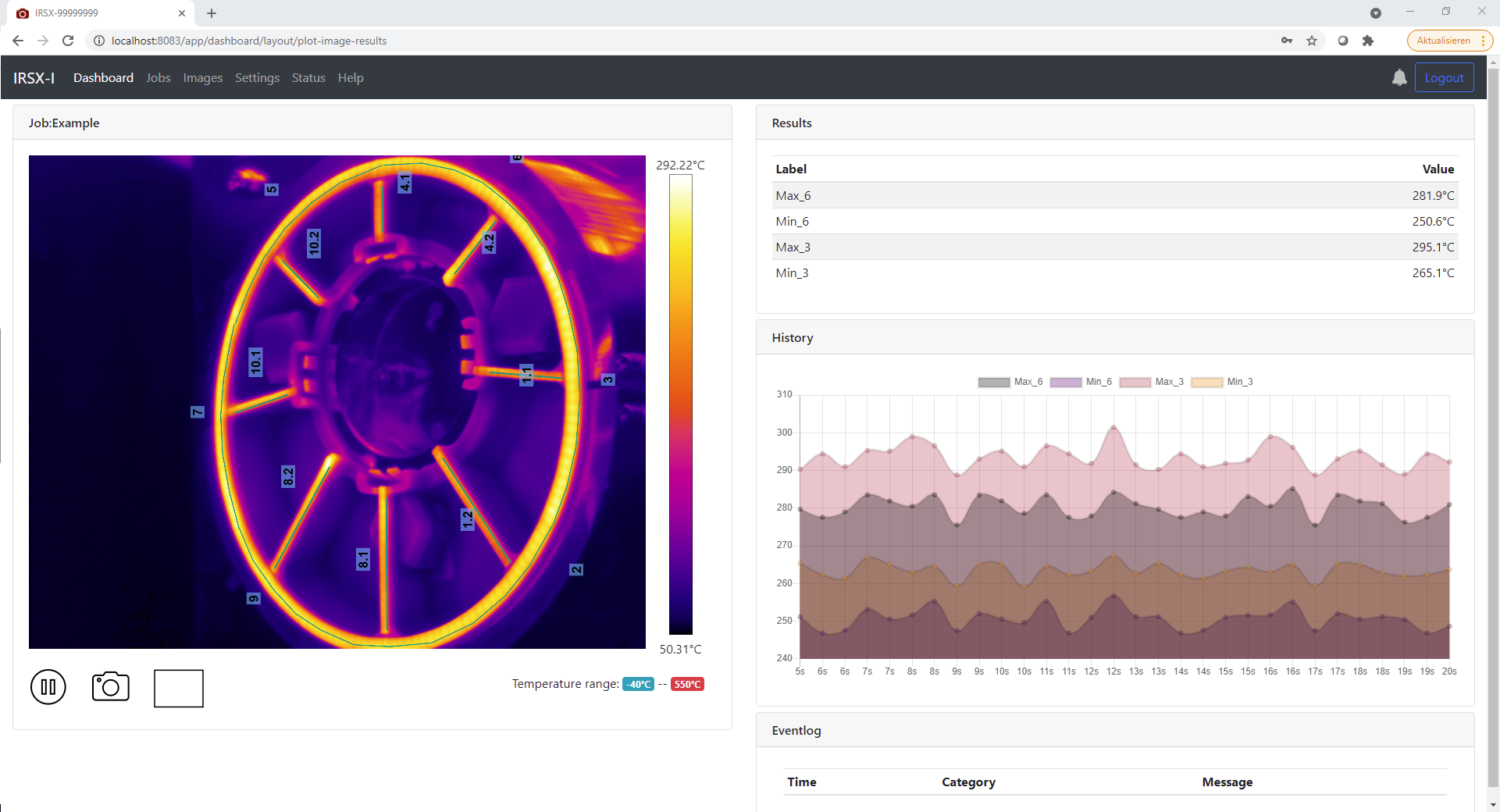Viewport: 1500px width, 812px height.
Task: Switch to the Dashboard tab
Action: pos(102,77)
